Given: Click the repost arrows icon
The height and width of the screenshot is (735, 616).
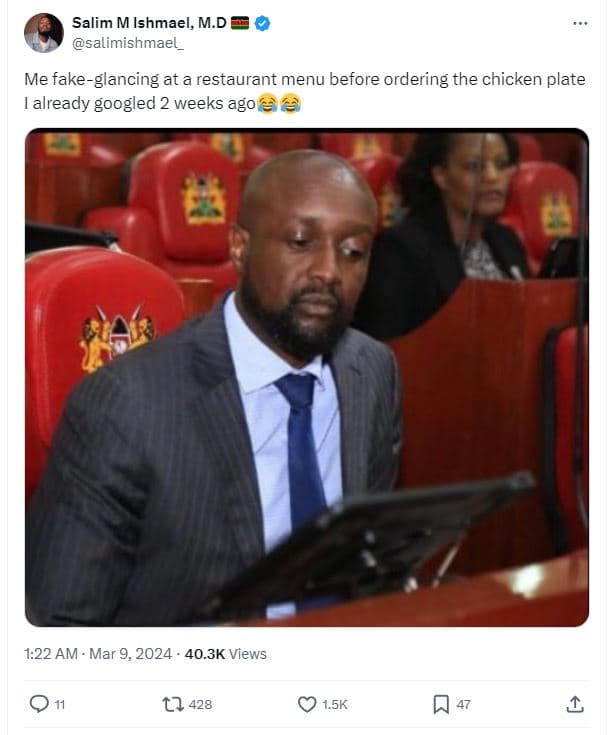Looking at the screenshot, I should (x=173, y=704).
